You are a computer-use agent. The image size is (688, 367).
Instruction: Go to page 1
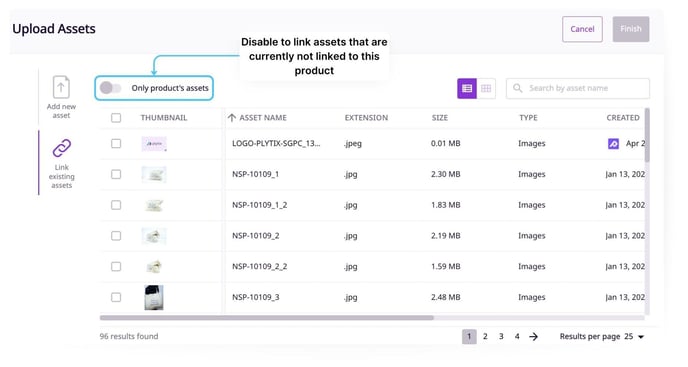(x=469, y=337)
